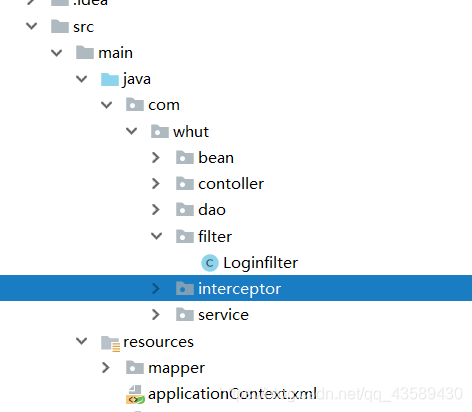
Task: Collapse the java source folder chevron
Action: tap(82, 79)
